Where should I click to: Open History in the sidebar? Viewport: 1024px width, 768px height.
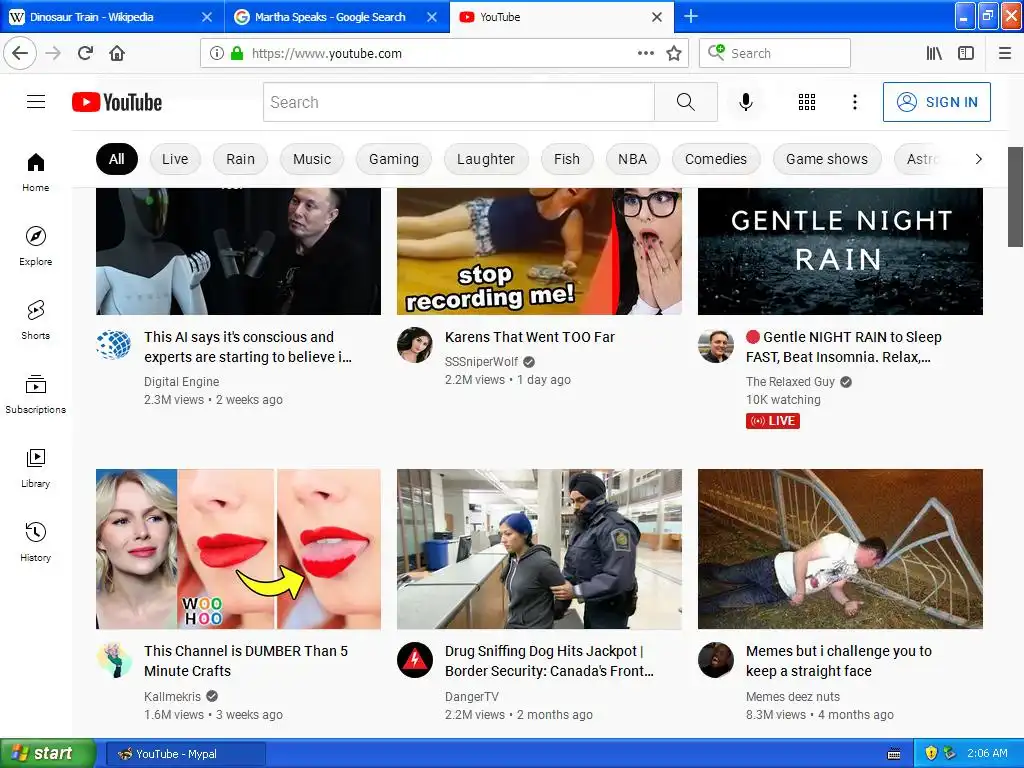click(36, 543)
